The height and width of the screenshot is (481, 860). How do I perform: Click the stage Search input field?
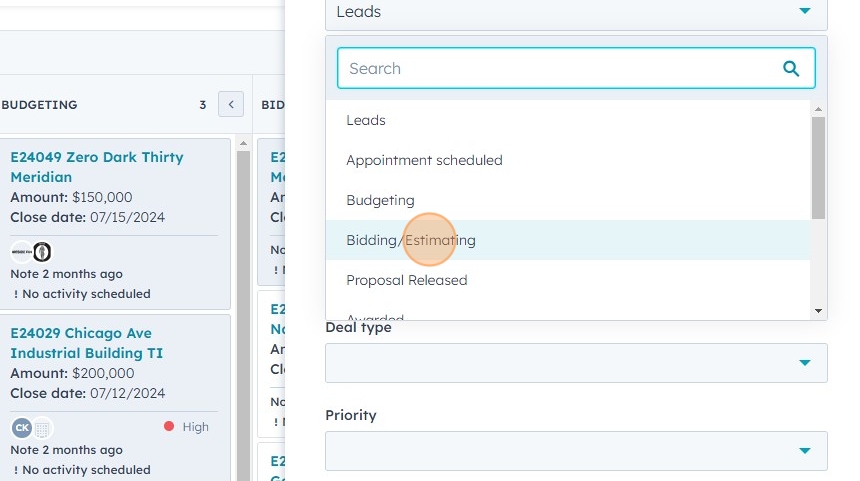click(560, 68)
